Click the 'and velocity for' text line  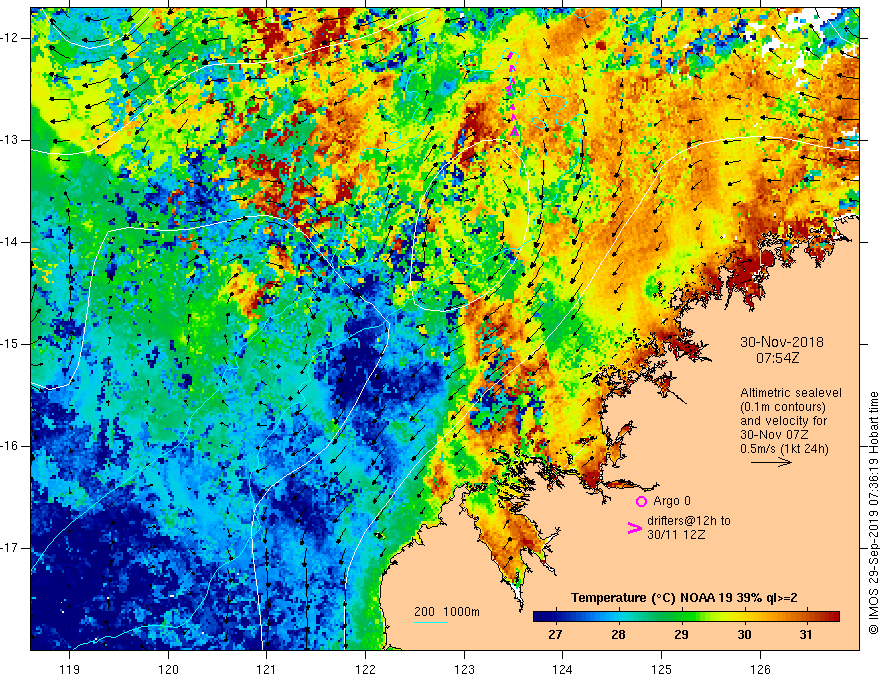click(783, 421)
